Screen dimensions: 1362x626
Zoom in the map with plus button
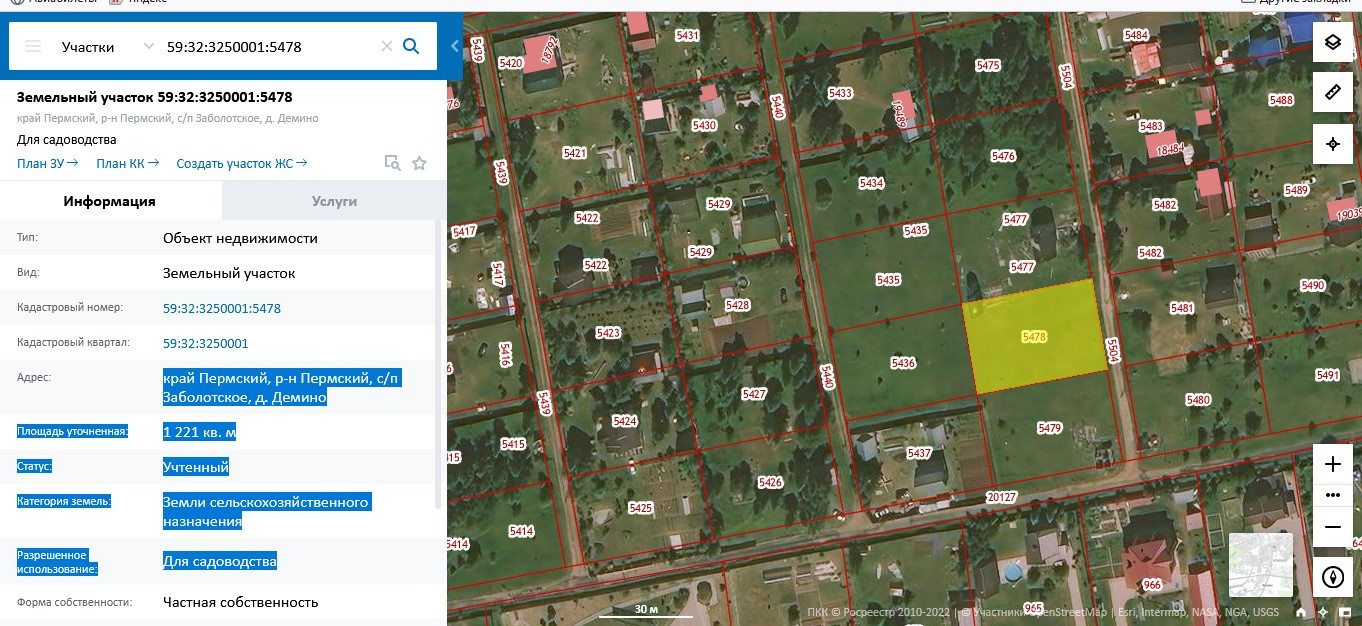(x=1332, y=464)
